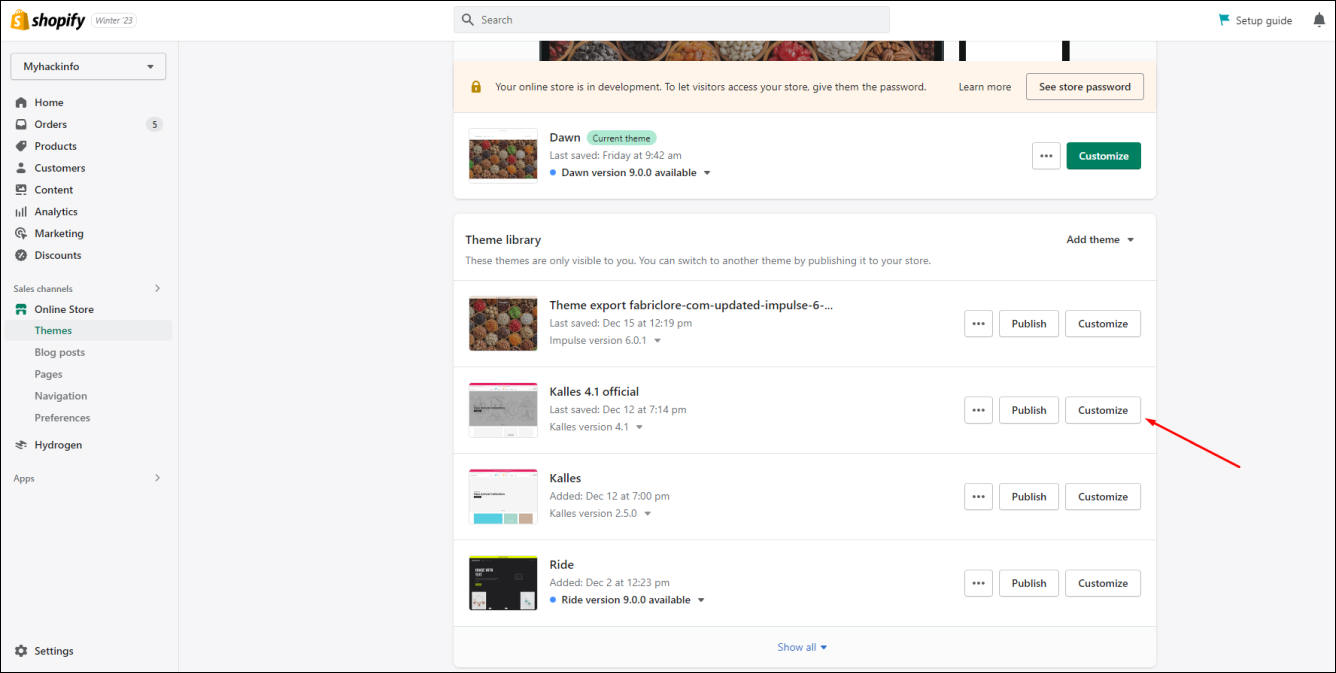Click 'Added: Dec 2 at 12:23 pm' text
1336x673 pixels.
point(610,583)
